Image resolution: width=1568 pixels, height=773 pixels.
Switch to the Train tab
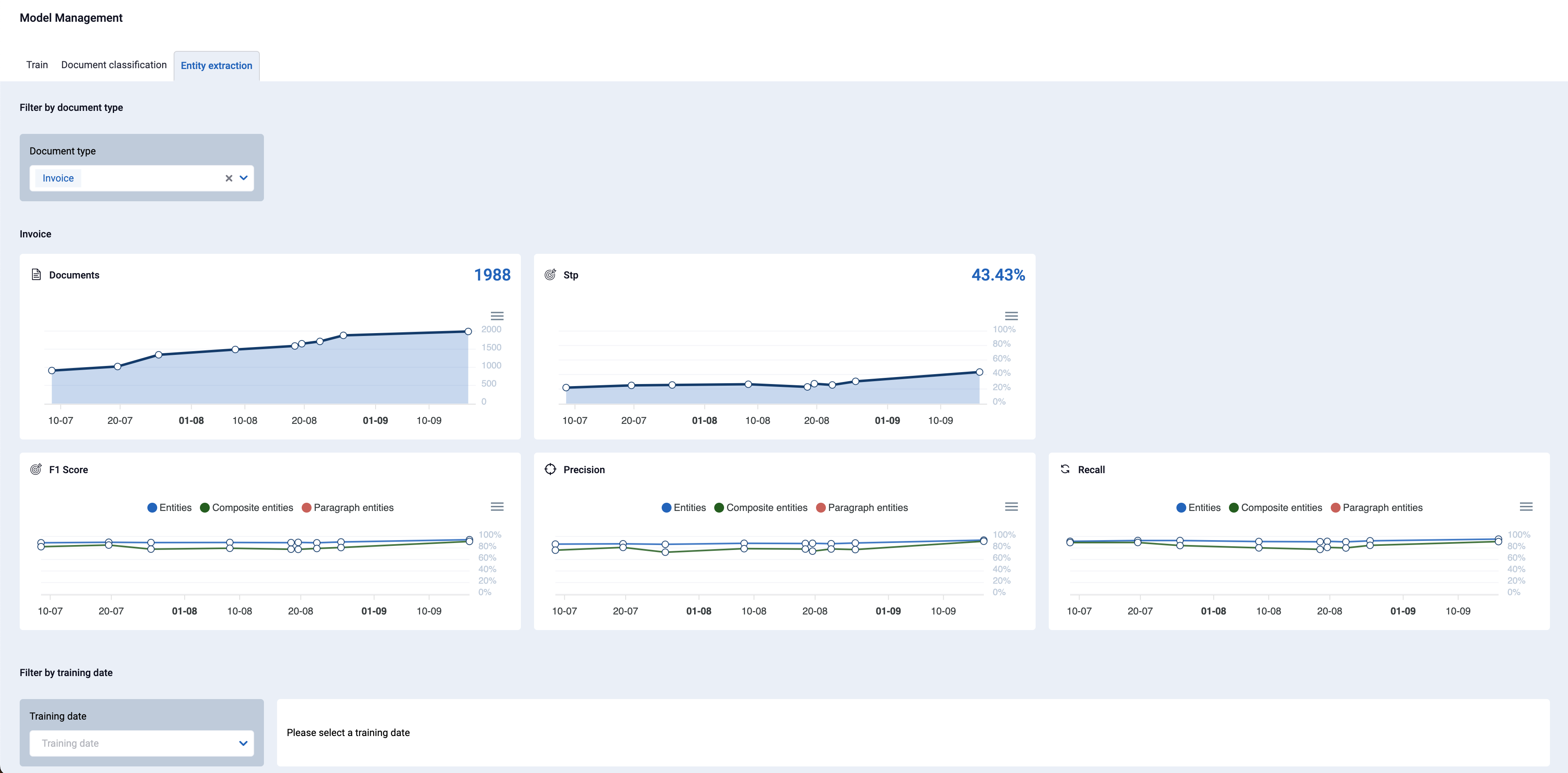click(x=37, y=64)
